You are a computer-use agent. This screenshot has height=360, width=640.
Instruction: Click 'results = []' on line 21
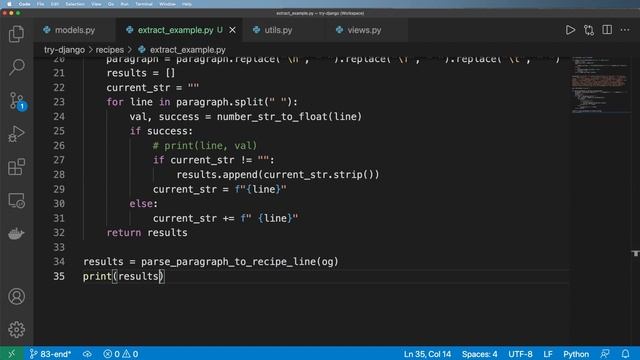141,73
